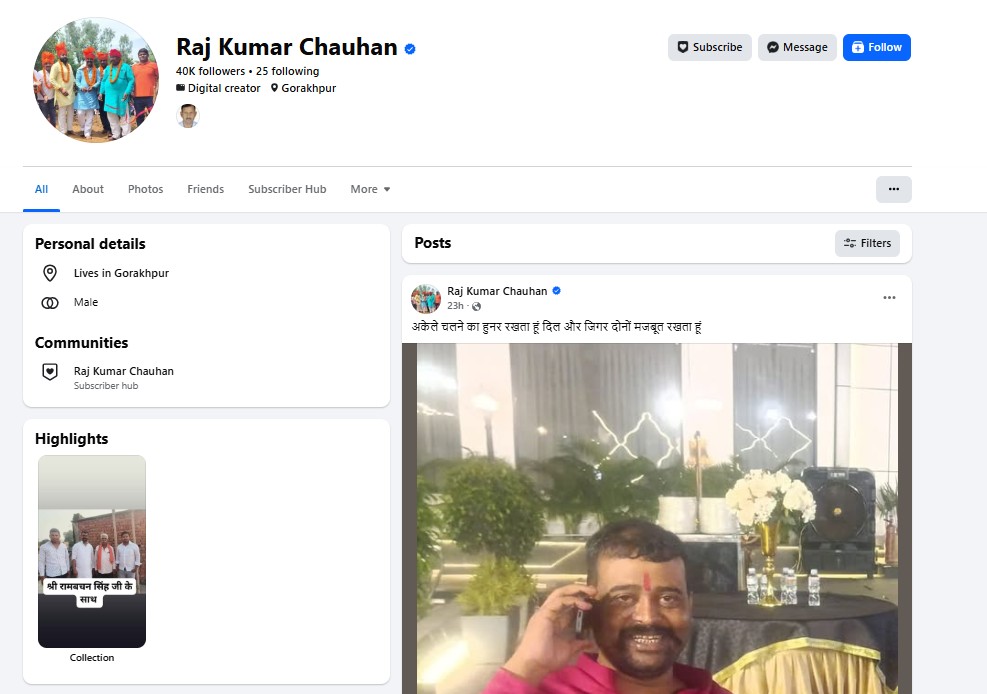Select the Subscriber Hub tab
The image size is (987, 694).
click(x=287, y=189)
